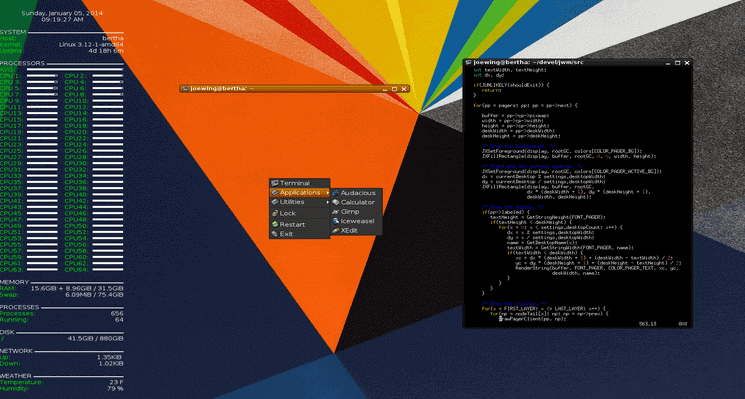Click the PROCESSORS section header

tap(22, 64)
